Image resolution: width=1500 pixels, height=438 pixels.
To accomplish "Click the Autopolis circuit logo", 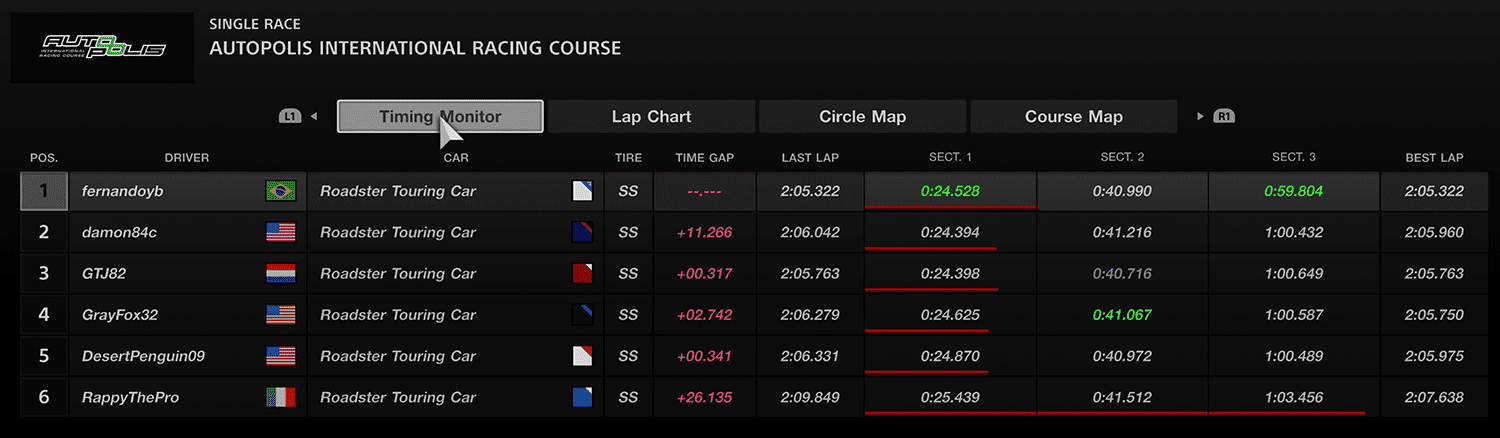I will coord(102,48).
